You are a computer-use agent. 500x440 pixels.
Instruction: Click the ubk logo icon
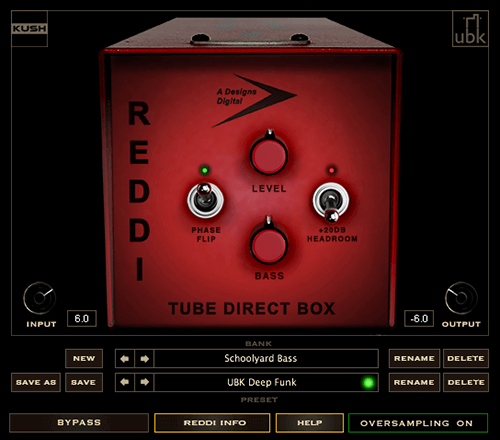pyautogui.click(x=470, y=29)
